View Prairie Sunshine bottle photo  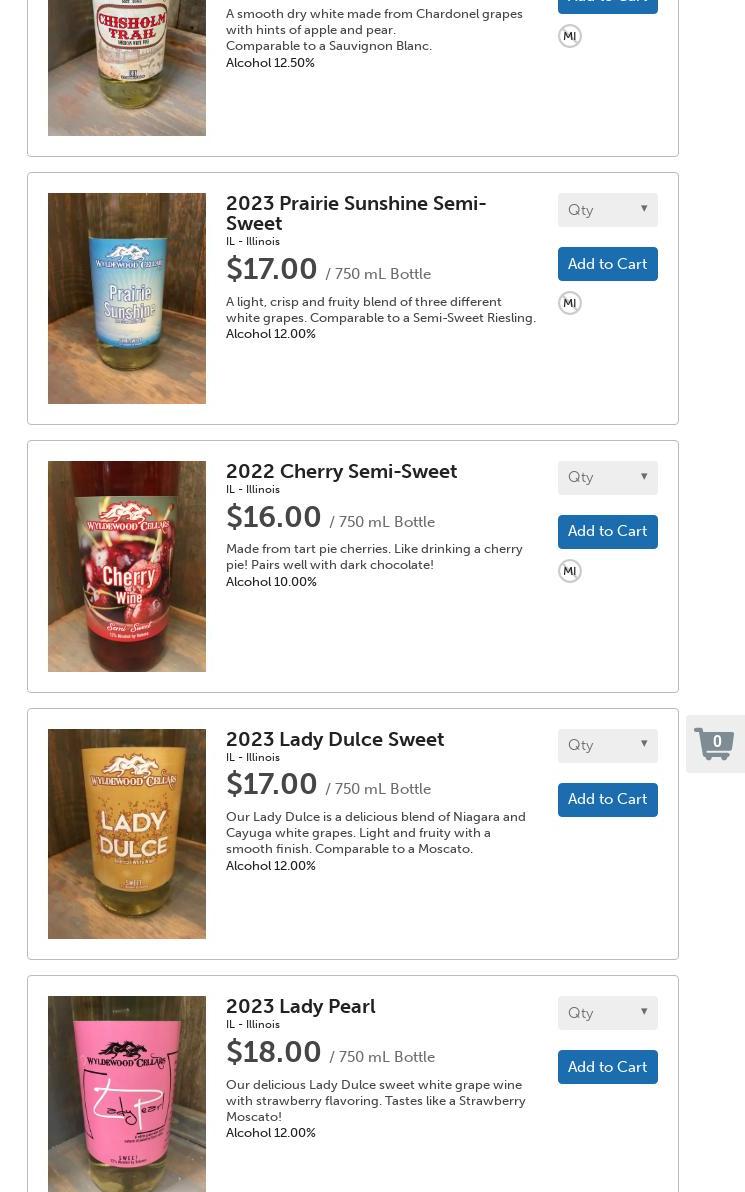pyautogui.click(x=127, y=298)
